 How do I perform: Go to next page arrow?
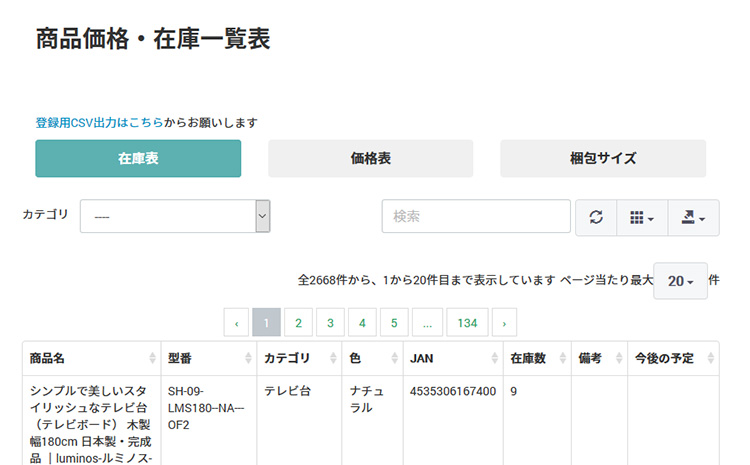click(504, 322)
